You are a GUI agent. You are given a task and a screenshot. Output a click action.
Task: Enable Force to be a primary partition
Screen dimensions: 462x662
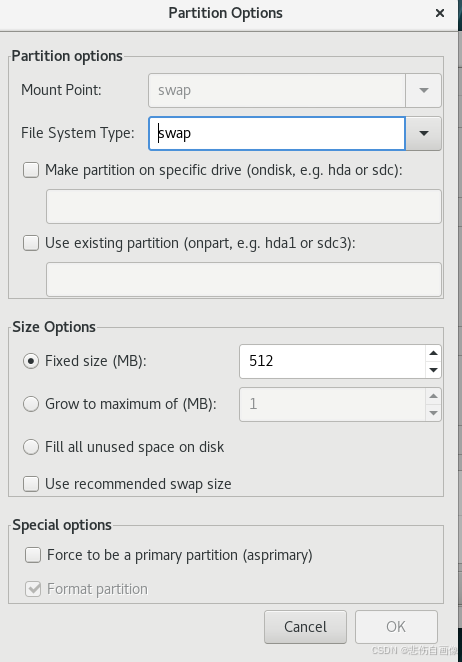pyautogui.click(x=33, y=555)
